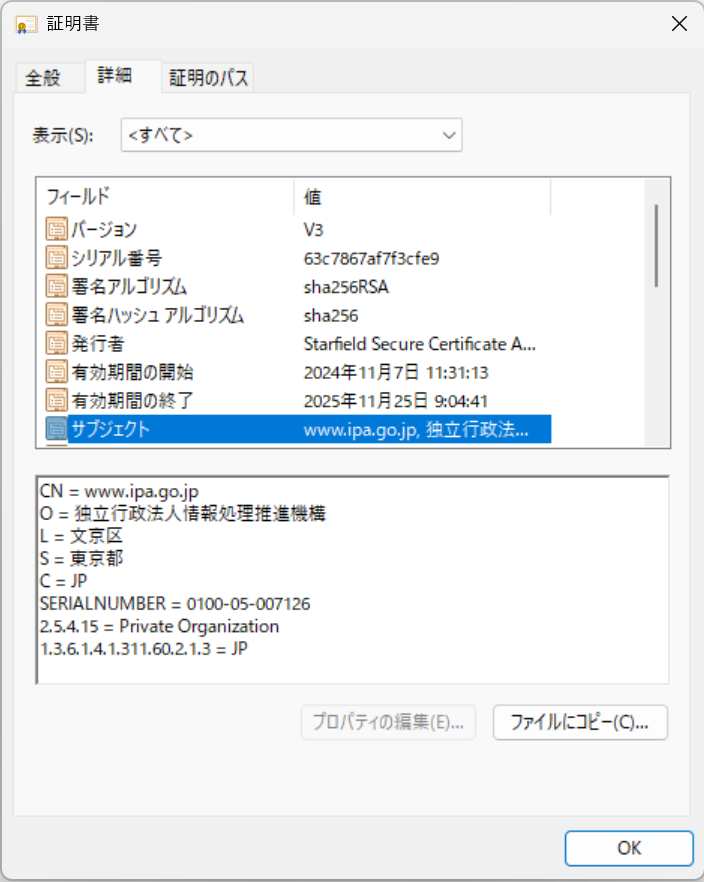This screenshot has height=882, width=704.
Task: Click the value 2024年11月7日 11:31:13
Action: point(396,372)
